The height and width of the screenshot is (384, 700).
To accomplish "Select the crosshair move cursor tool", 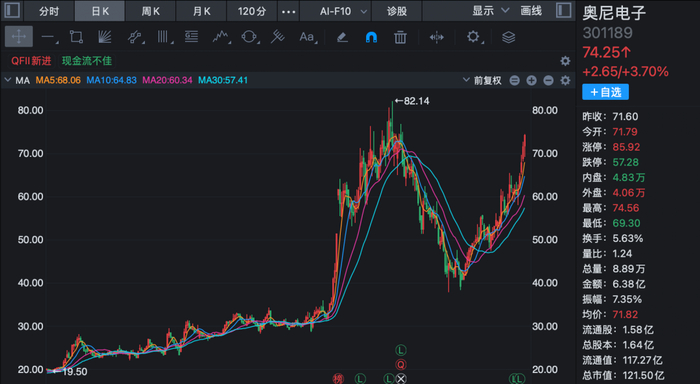I will 19,37.
